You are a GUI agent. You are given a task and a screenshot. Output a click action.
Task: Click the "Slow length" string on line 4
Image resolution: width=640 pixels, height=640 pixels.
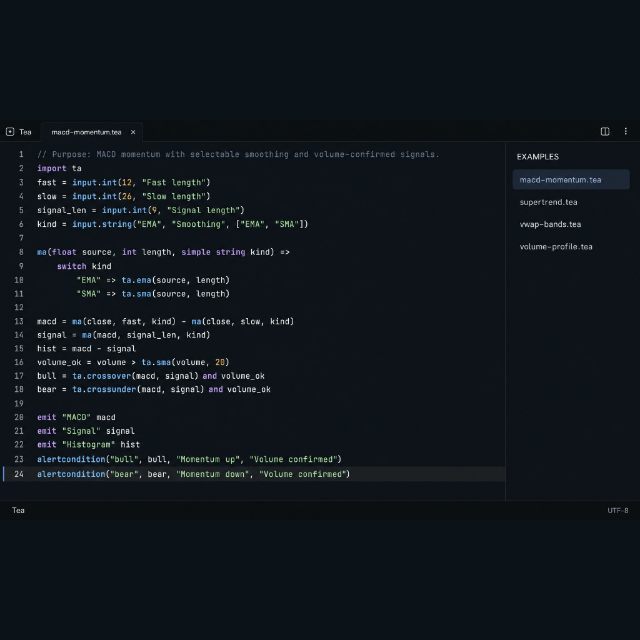(173, 196)
